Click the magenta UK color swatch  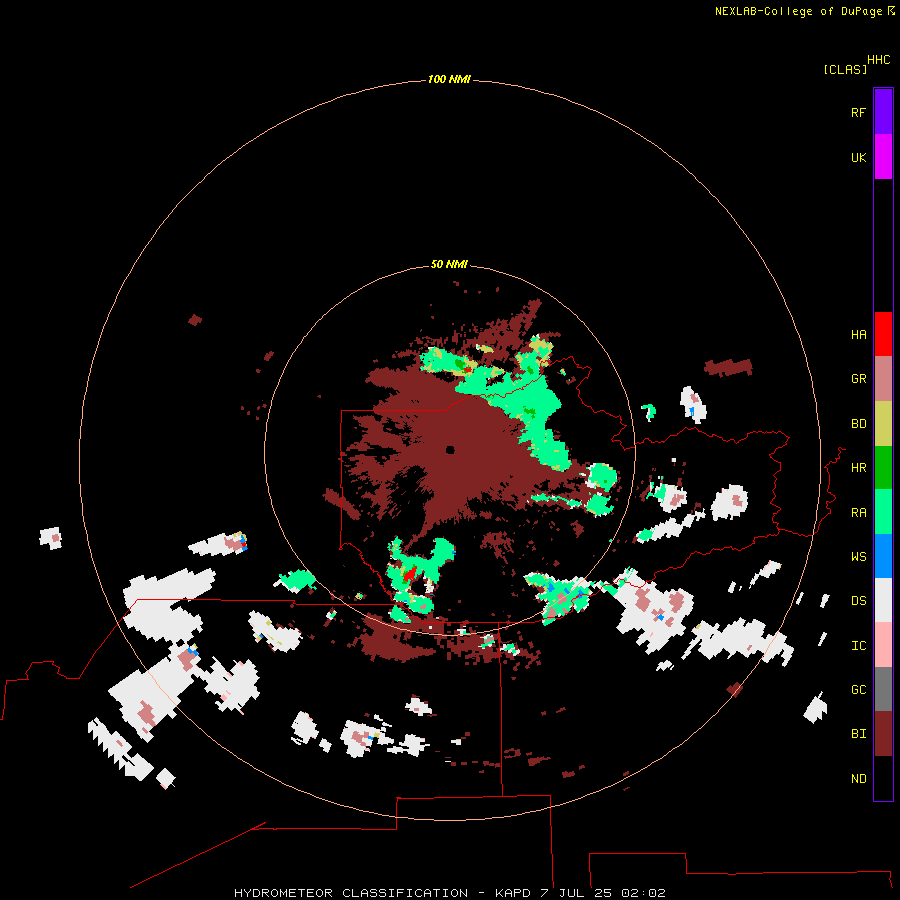[x=883, y=157]
